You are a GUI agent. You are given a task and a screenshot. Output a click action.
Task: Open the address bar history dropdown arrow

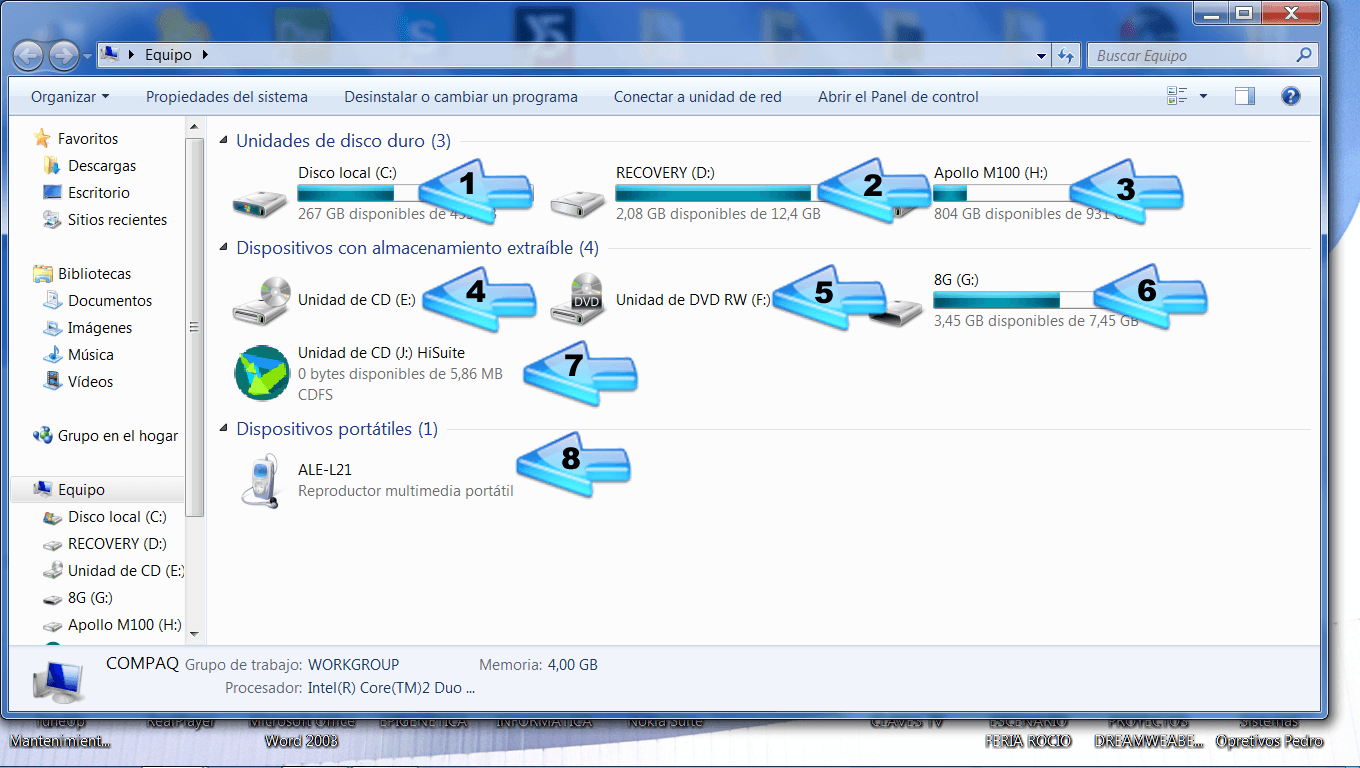point(1042,55)
